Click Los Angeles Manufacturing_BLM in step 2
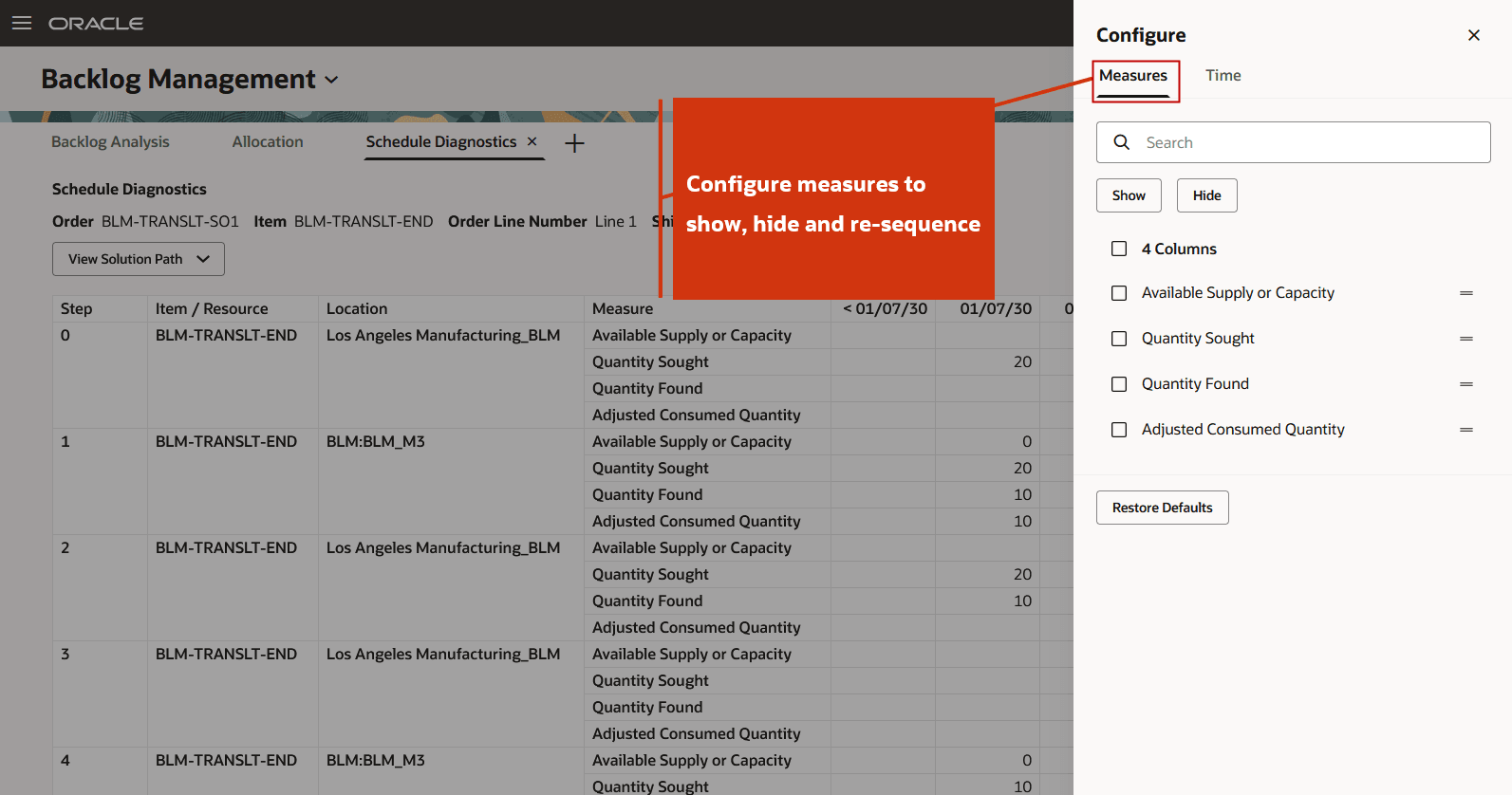Viewport: 1512px width, 795px height. click(443, 547)
